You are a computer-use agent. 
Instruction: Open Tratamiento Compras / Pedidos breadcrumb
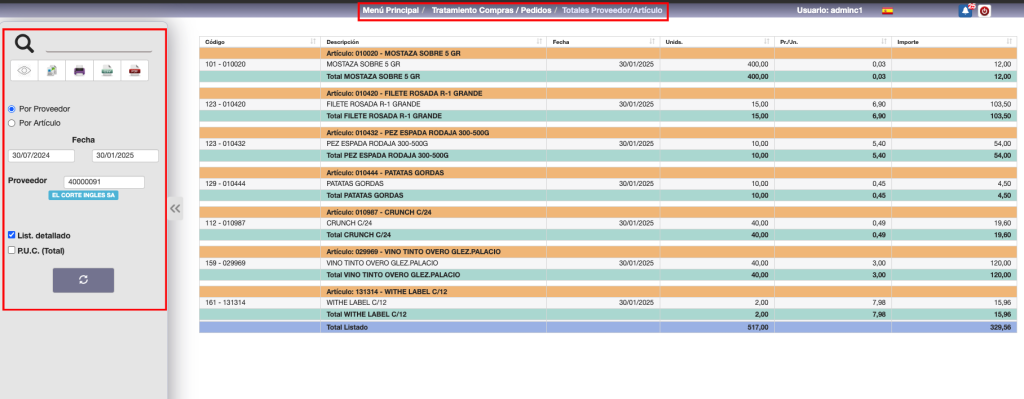491,10
